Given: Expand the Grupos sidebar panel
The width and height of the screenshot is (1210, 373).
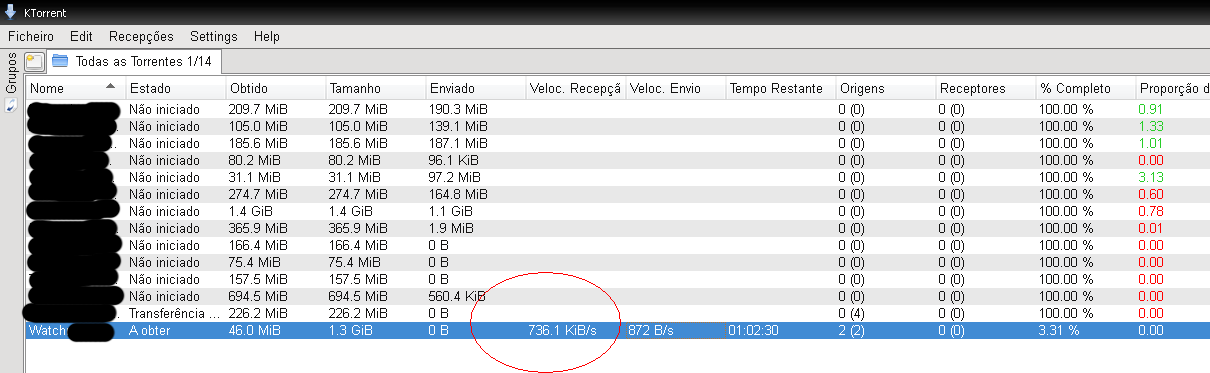Looking at the screenshot, I should click(x=11, y=74).
